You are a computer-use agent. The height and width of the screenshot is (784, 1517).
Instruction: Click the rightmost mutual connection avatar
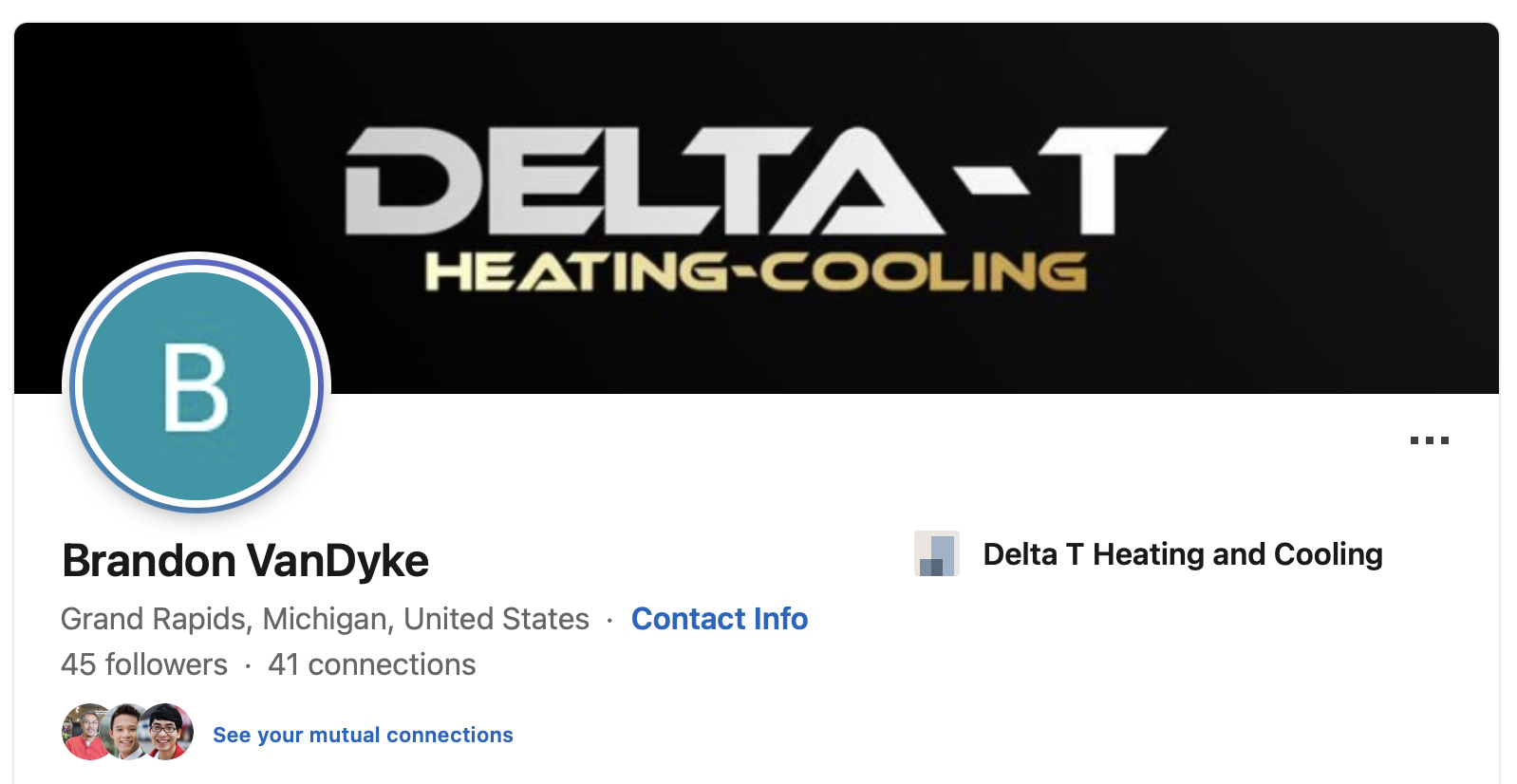tap(169, 732)
